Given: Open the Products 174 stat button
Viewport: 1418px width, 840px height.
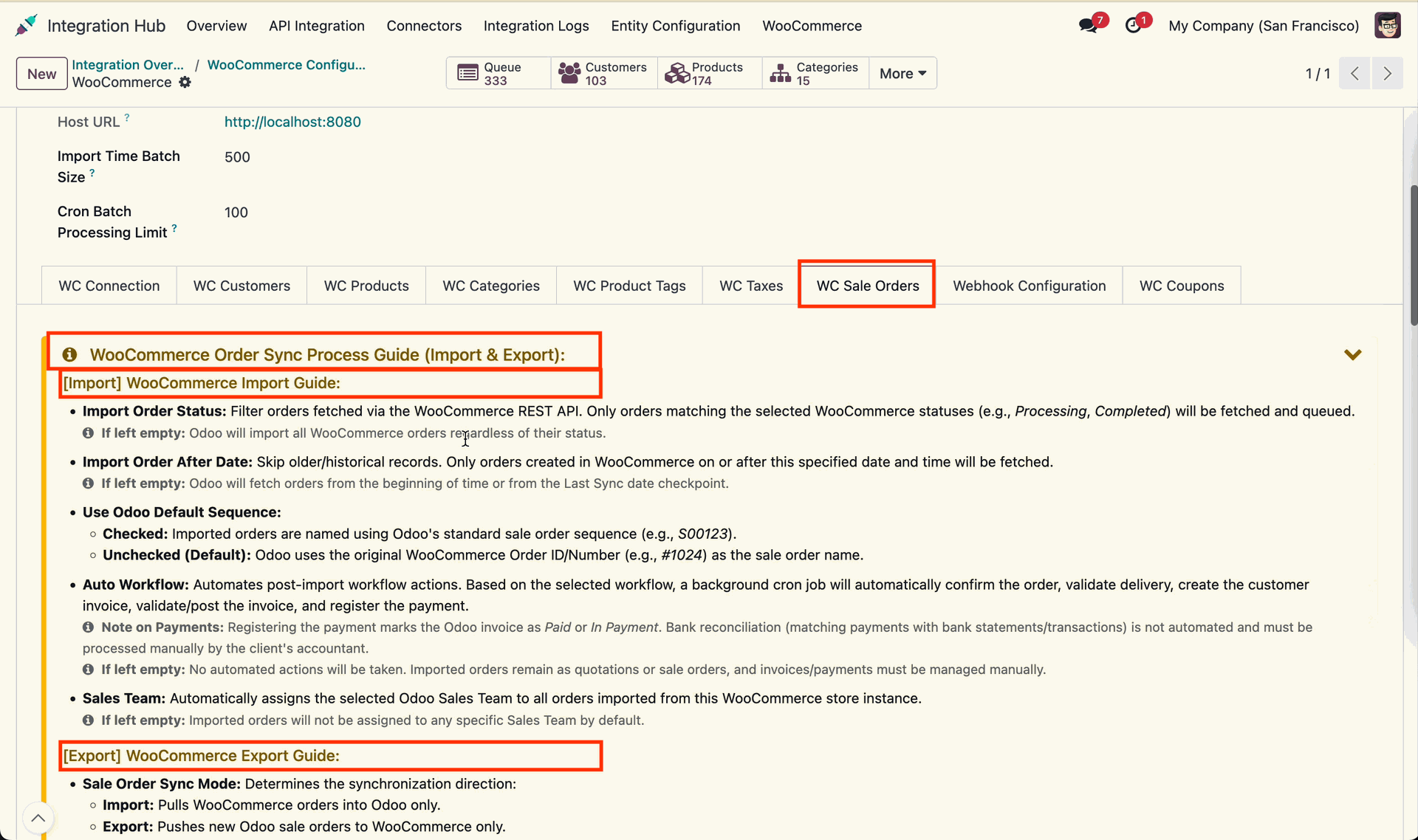Looking at the screenshot, I should click(710, 73).
